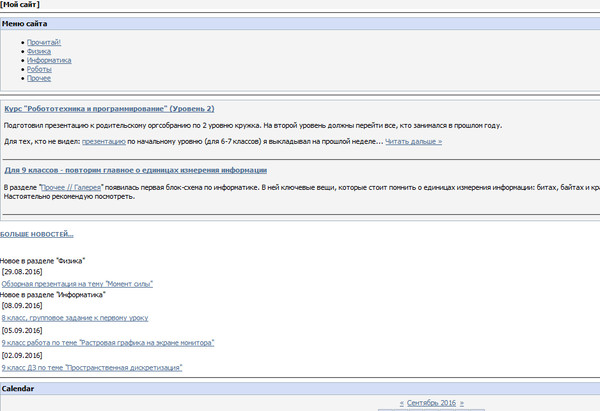The width and height of the screenshot is (600, 411).
Task: Go to previous month in calendar
Action: pyautogui.click(x=401, y=403)
